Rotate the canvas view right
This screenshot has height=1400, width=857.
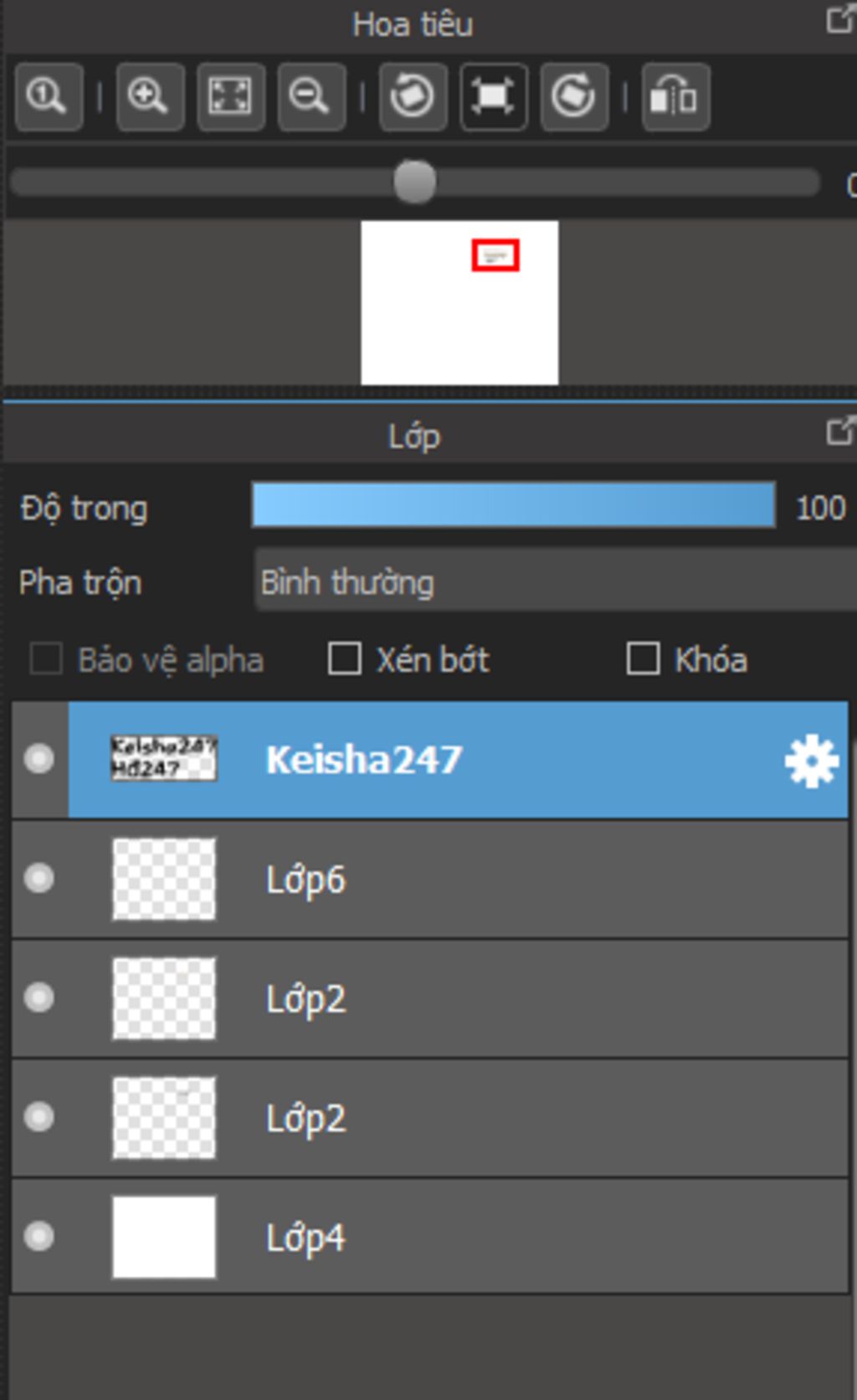[x=574, y=97]
